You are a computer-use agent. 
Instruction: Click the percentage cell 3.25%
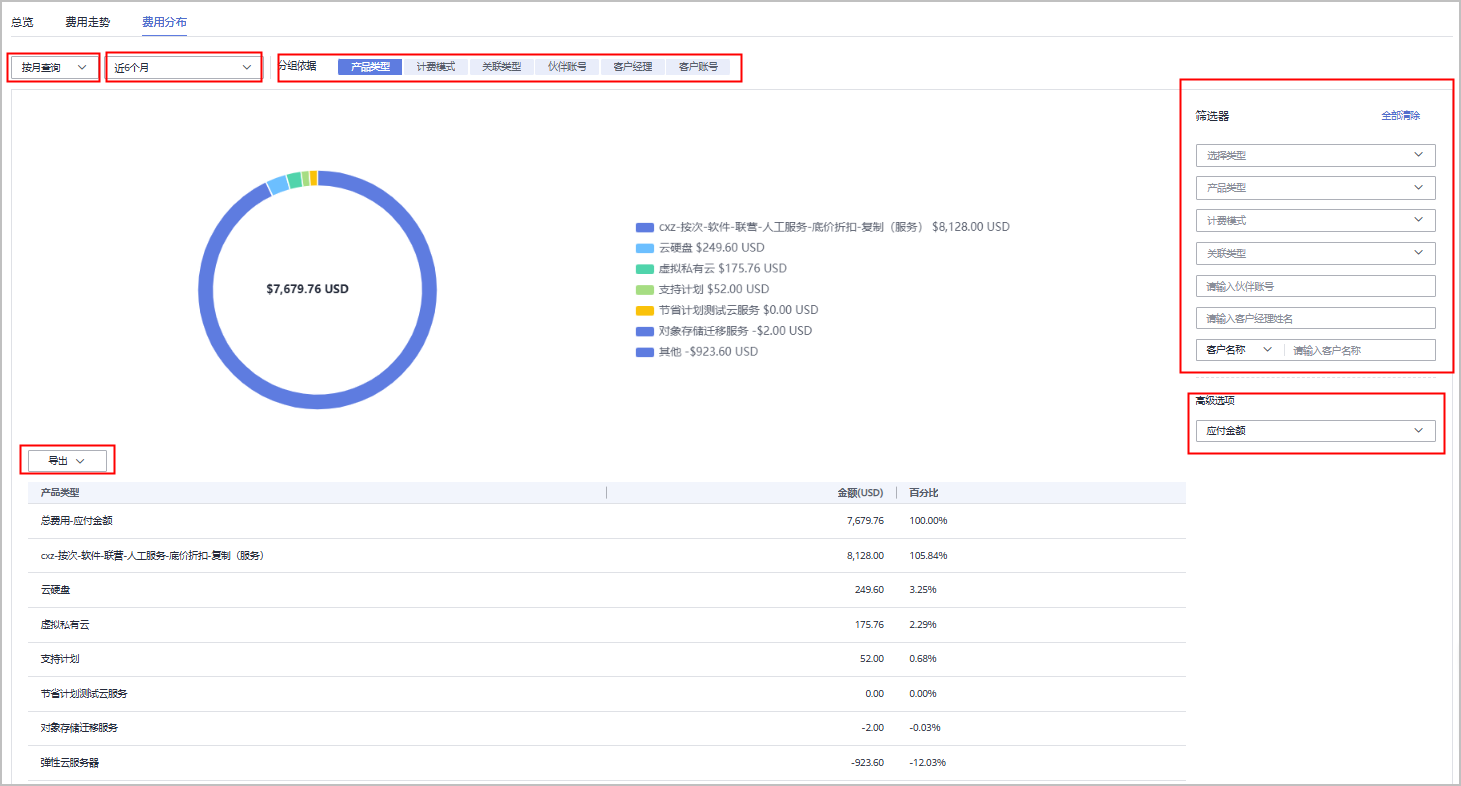point(923,590)
